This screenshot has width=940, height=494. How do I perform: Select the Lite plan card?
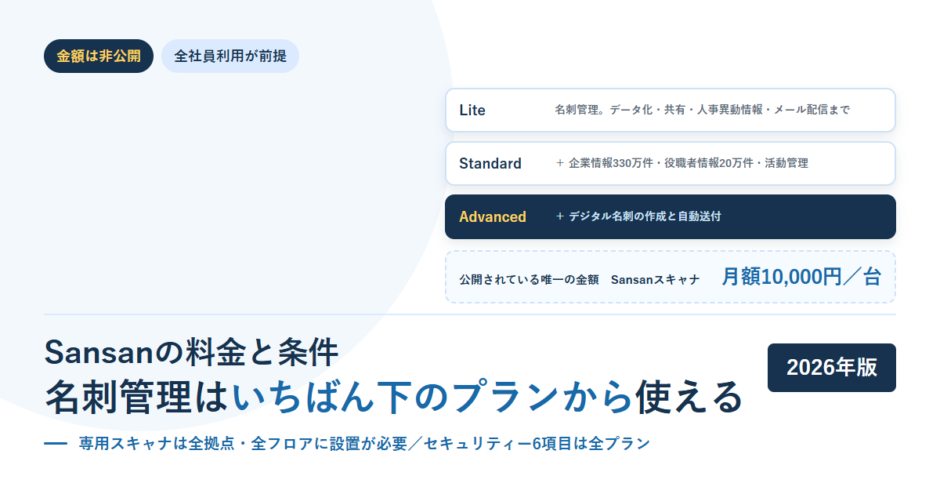coord(670,110)
